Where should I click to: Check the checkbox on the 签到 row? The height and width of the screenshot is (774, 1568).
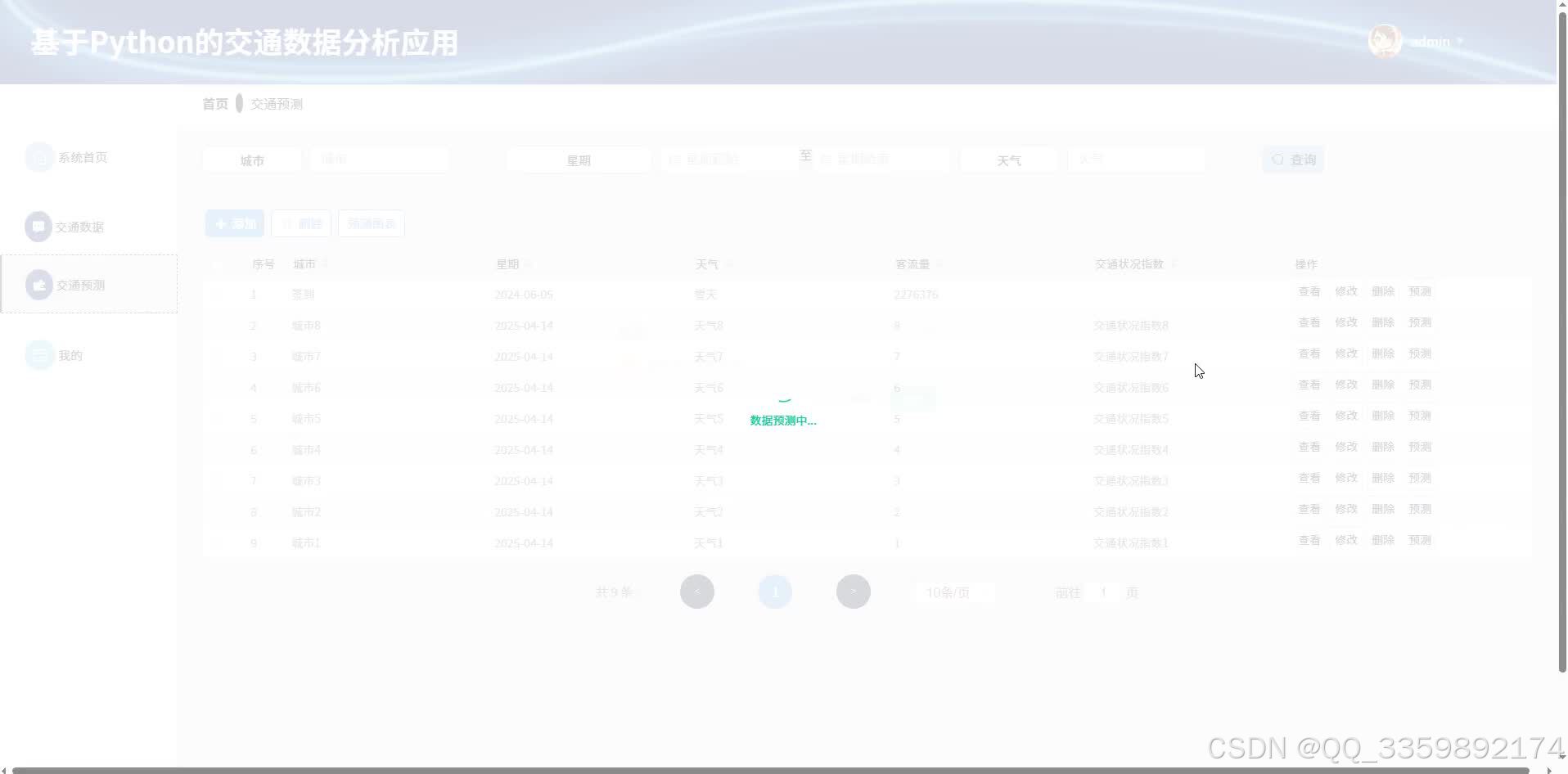point(217,294)
